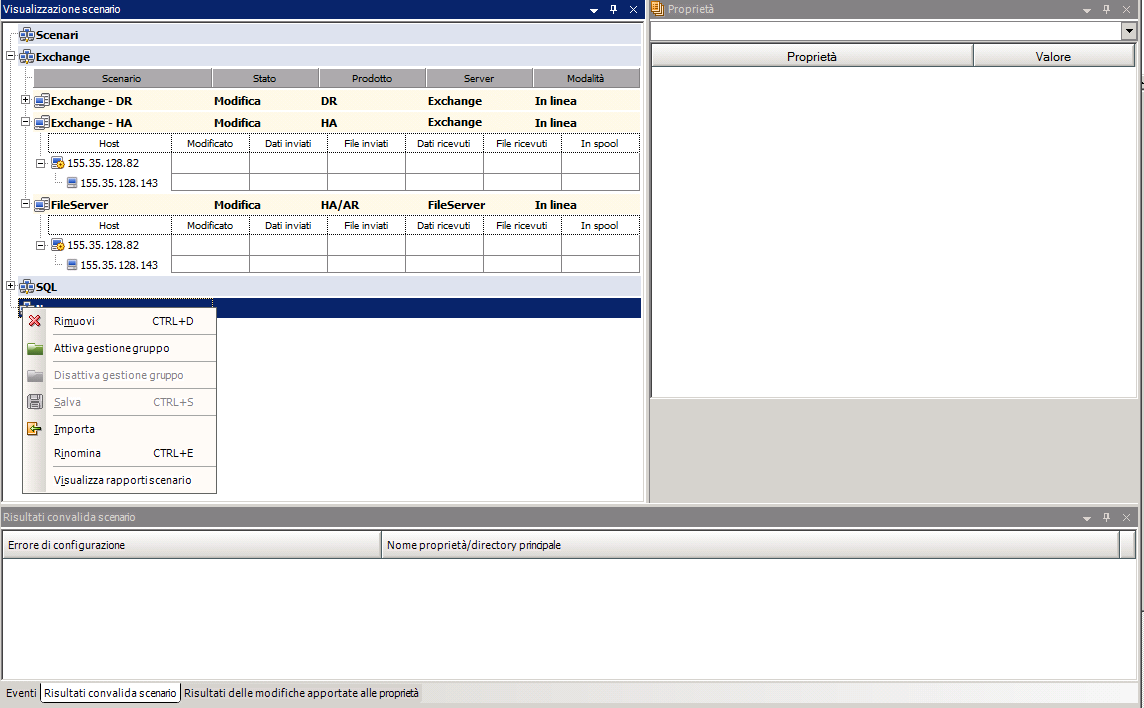1144x708 pixels.
Task: Click the Exchange - HA scenario icon
Action: [x=42, y=123]
